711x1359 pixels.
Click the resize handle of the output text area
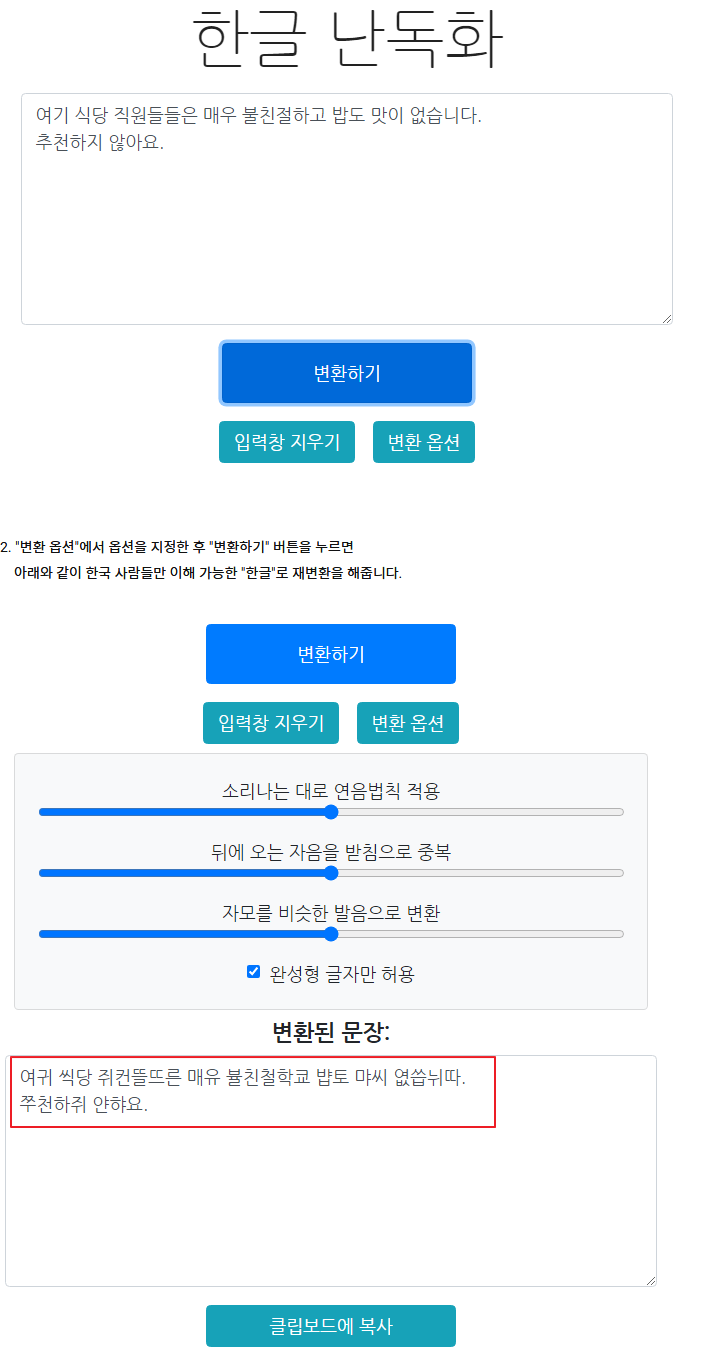pyautogui.click(x=650, y=1280)
